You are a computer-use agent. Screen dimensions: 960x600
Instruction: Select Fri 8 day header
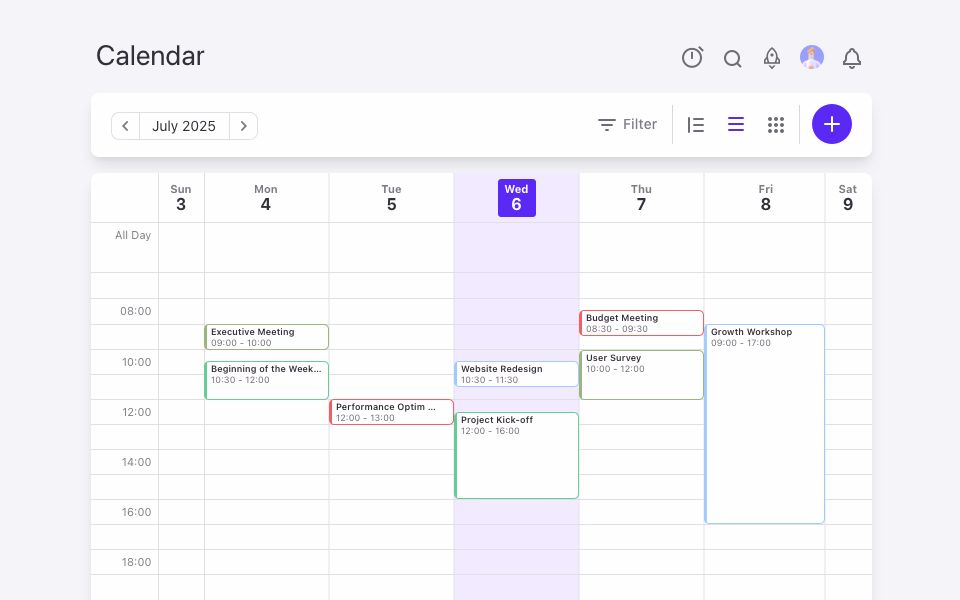pos(765,198)
